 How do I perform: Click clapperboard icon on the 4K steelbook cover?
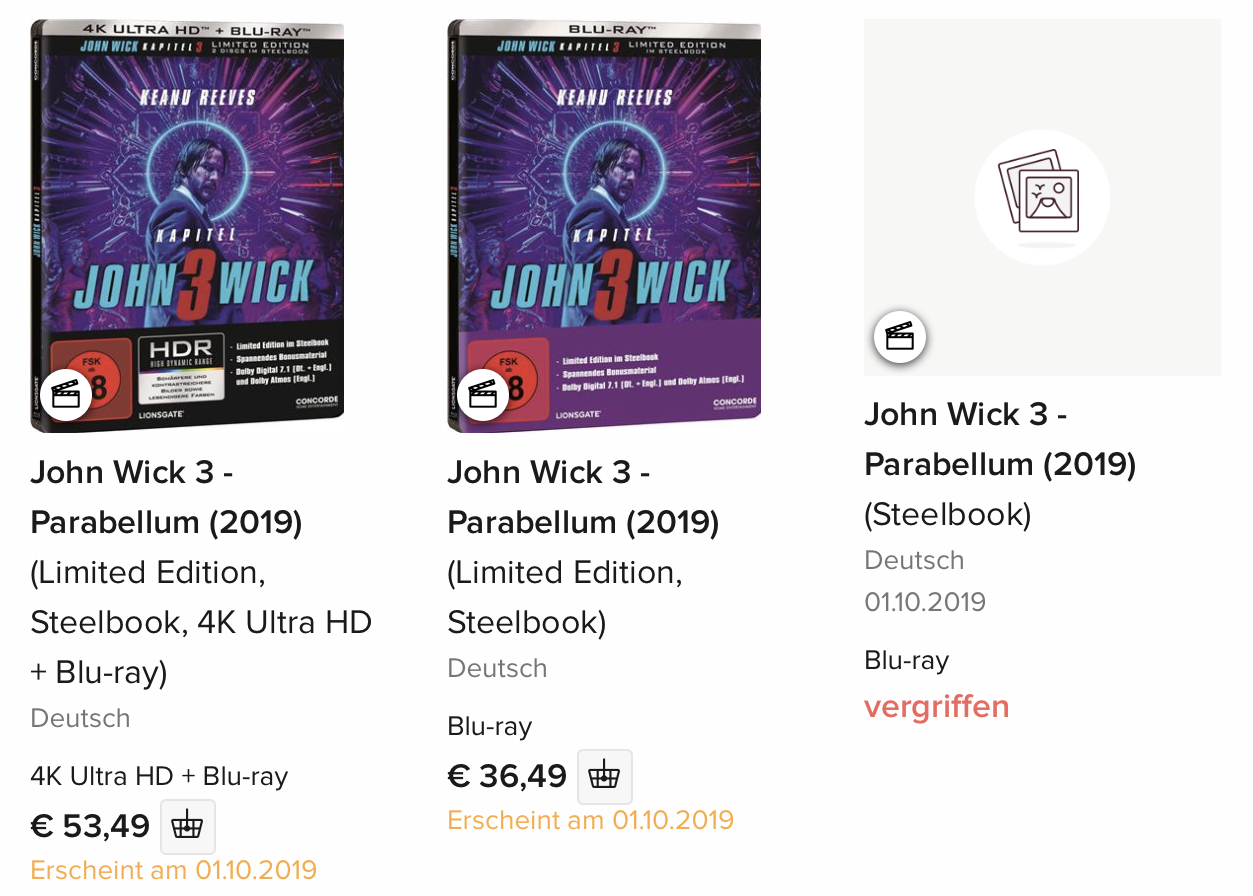[x=66, y=395]
